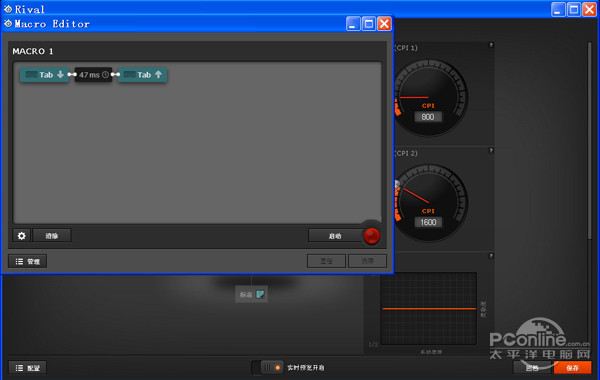The image size is (600, 380).
Task: Select the Tab key-down macro block
Action: [45, 75]
